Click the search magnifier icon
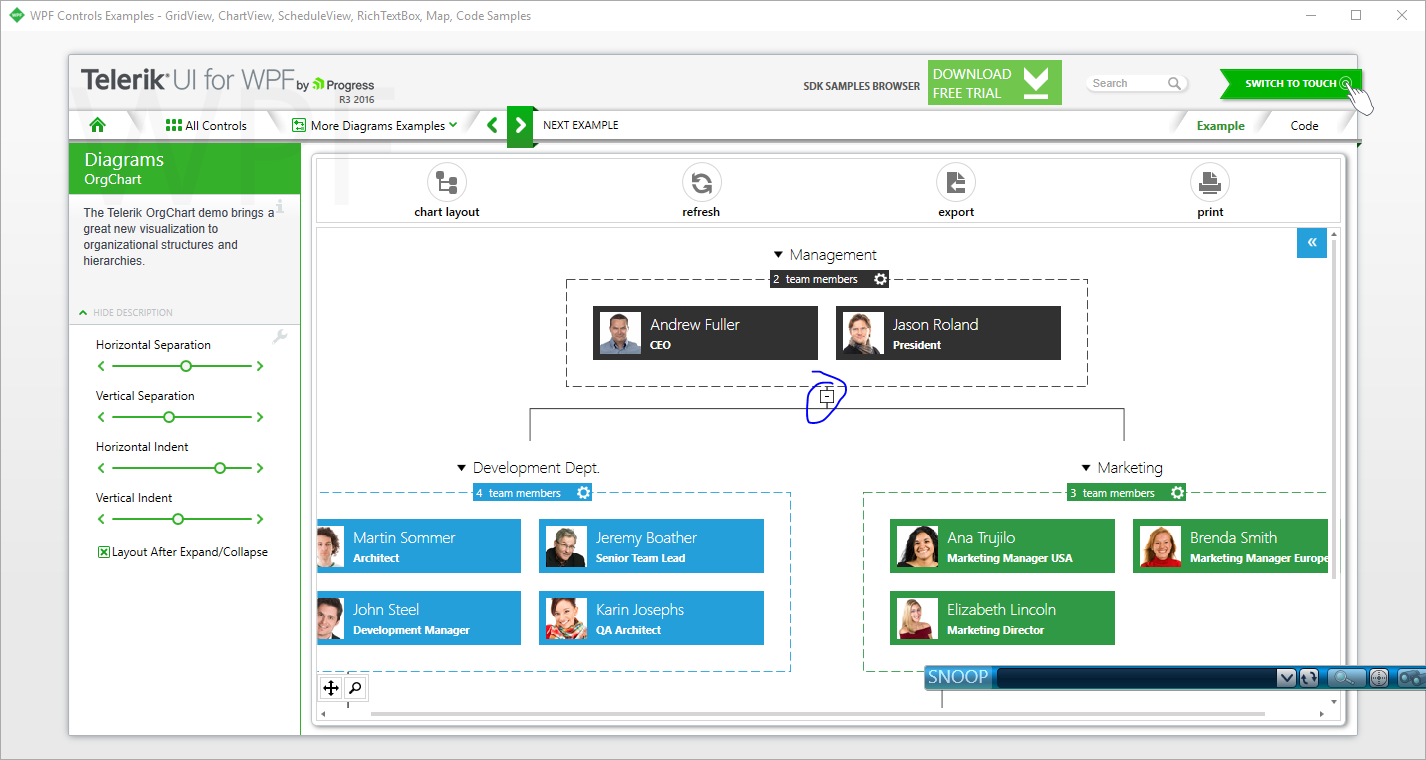Image resolution: width=1426 pixels, height=760 pixels. pyautogui.click(x=1175, y=84)
